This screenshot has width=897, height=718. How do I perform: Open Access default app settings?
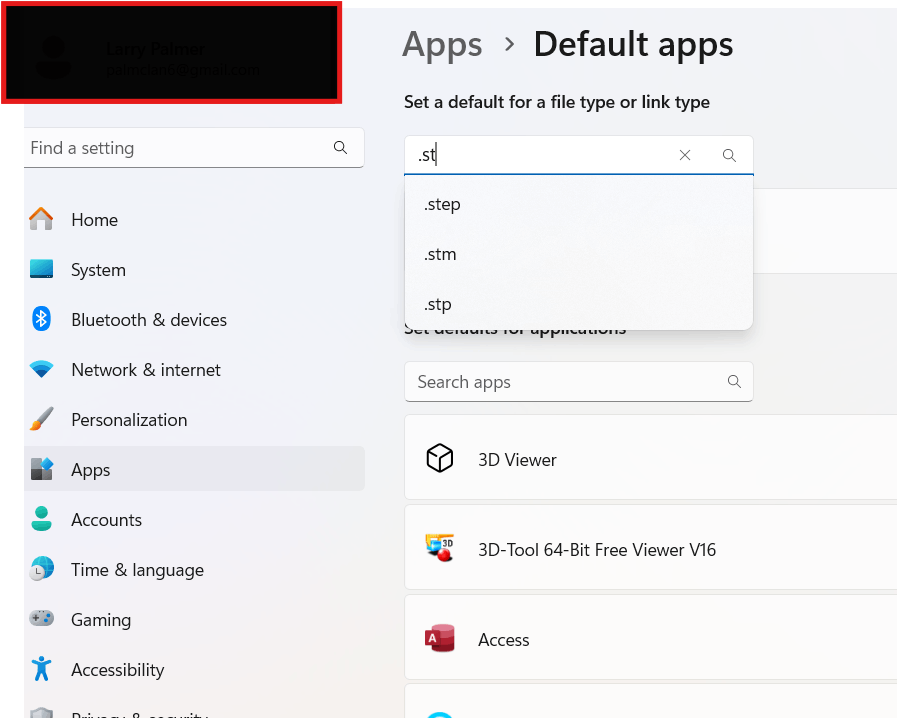(x=650, y=637)
